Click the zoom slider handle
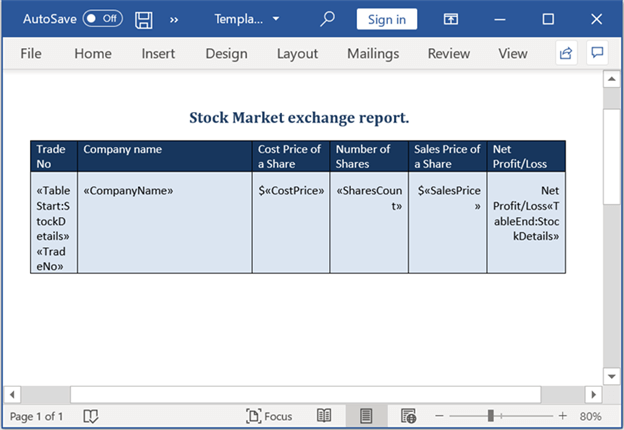 click(491, 415)
